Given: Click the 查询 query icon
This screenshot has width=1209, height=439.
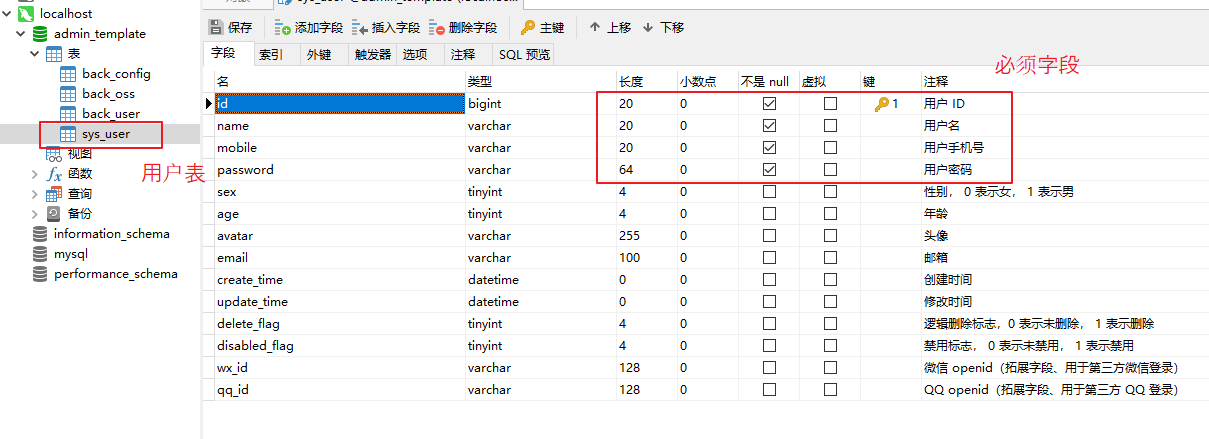Looking at the screenshot, I should coord(54,194).
